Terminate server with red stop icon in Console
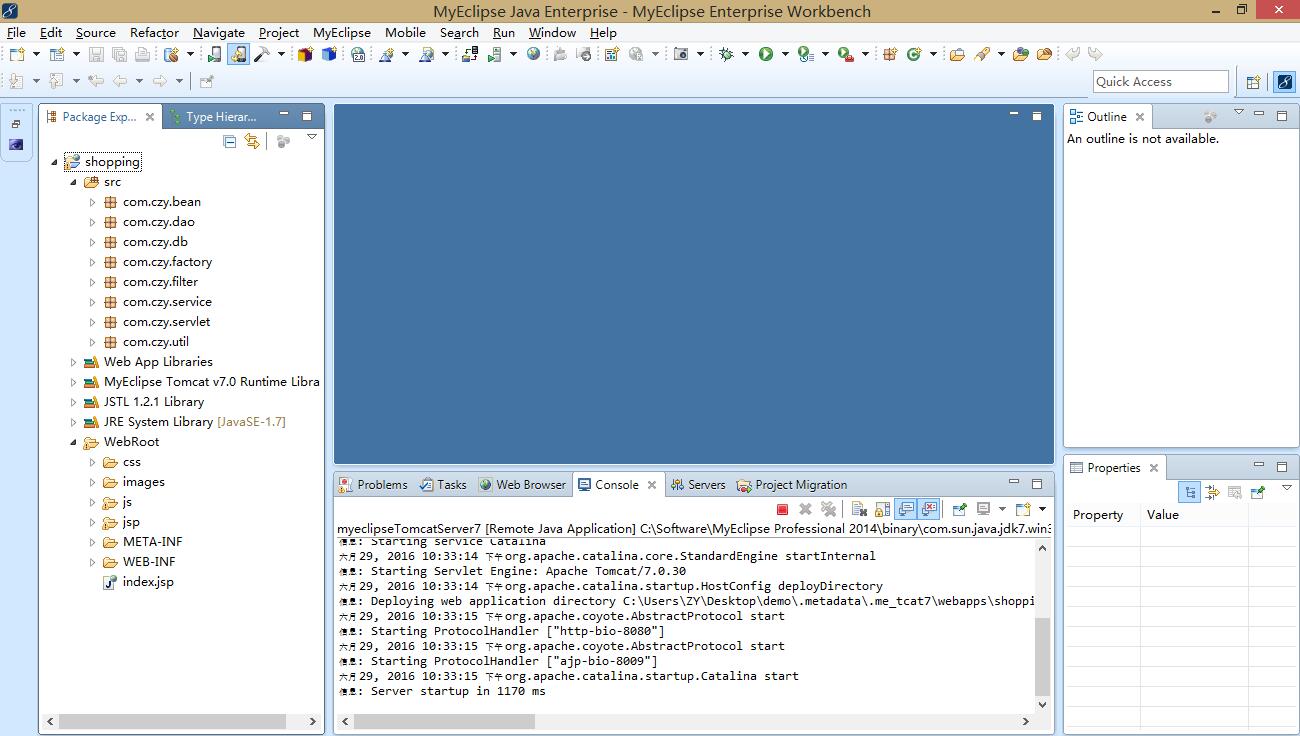This screenshot has width=1300, height=736. tap(782, 509)
